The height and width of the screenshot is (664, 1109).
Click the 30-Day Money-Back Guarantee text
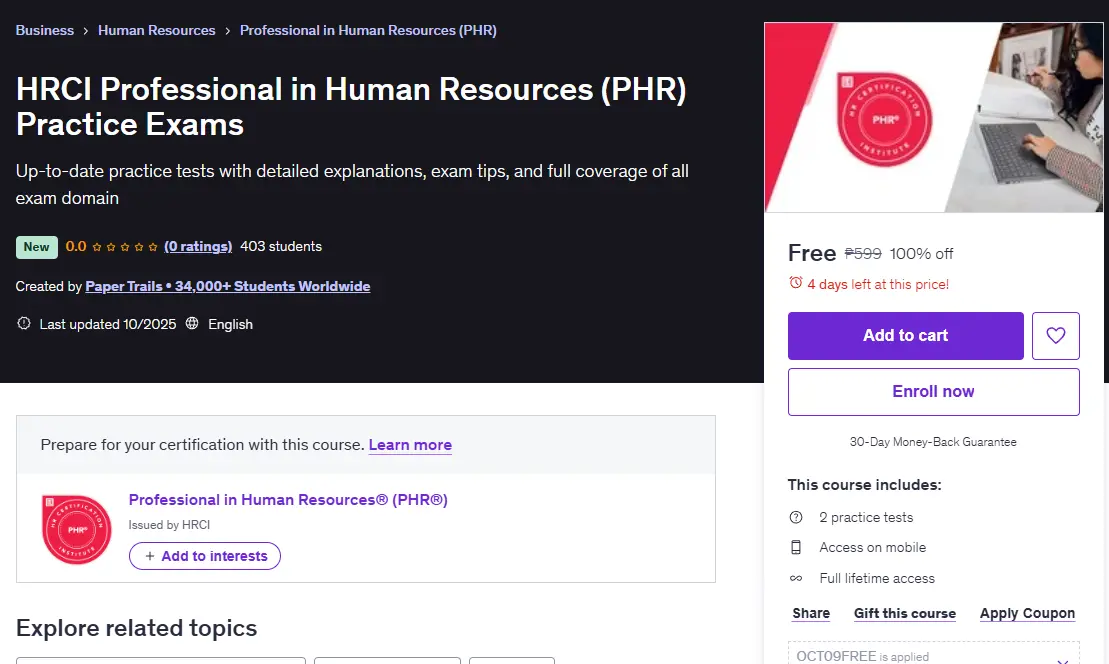click(x=933, y=442)
